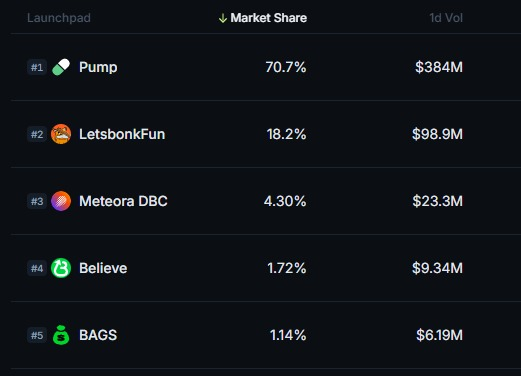Viewport: 521px width, 376px height.
Task: Click the $98.9M volume for LetsbonkFun
Action: (437, 134)
